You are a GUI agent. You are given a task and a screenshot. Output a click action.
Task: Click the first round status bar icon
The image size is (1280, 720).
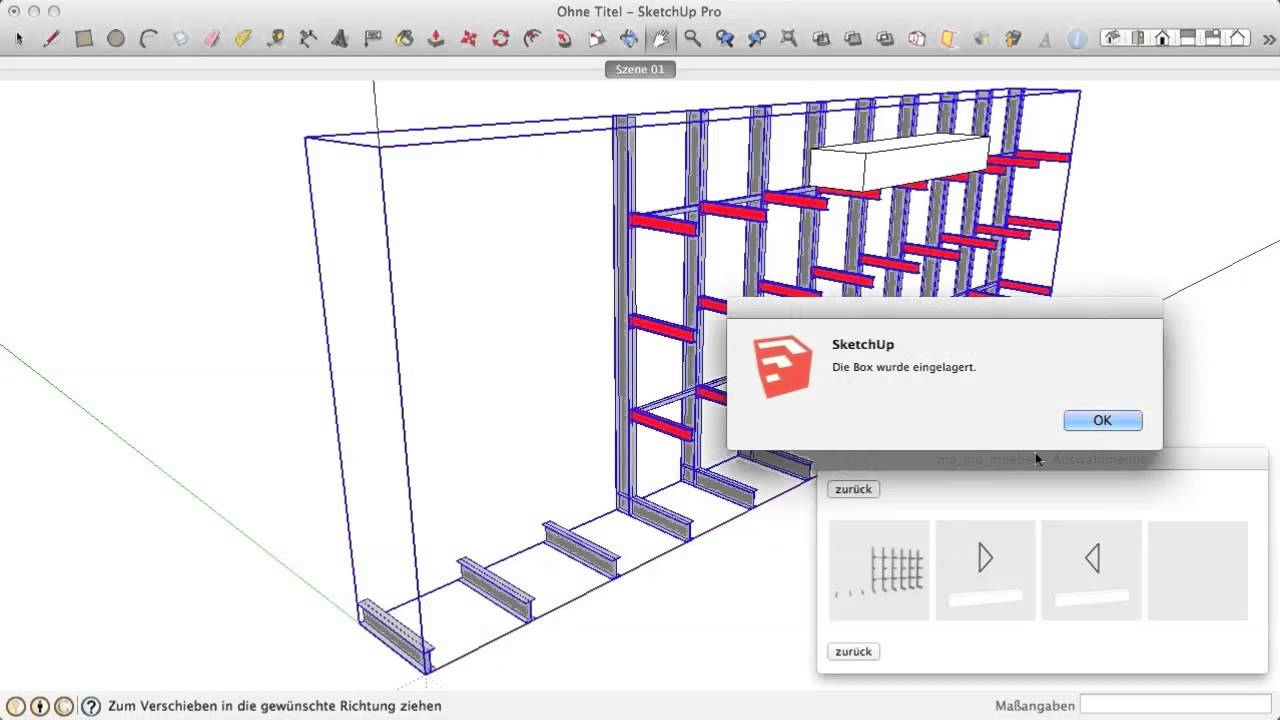16,706
